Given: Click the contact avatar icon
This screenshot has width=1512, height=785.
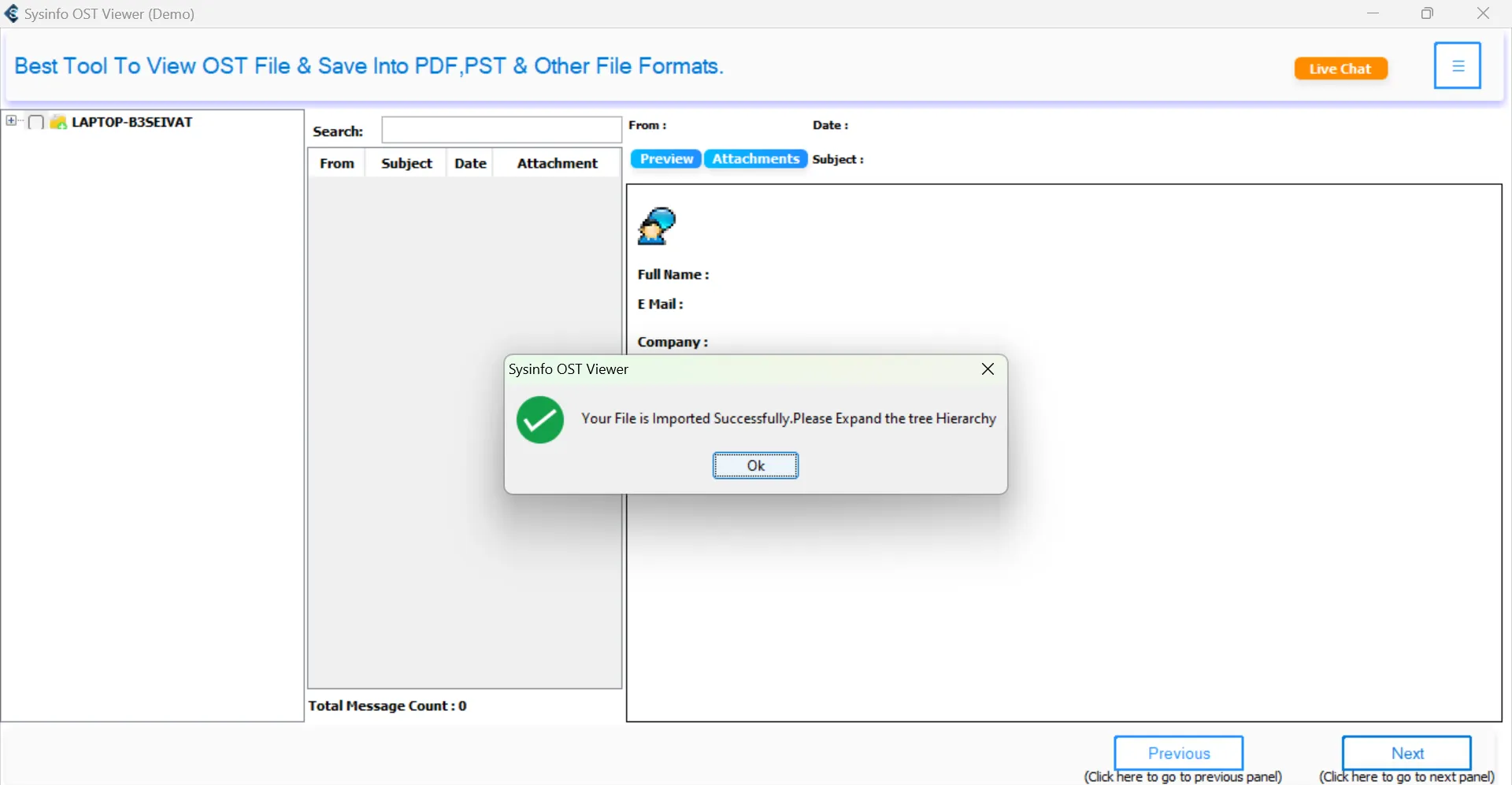Looking at the screenshot, I should tap(657, 226).
